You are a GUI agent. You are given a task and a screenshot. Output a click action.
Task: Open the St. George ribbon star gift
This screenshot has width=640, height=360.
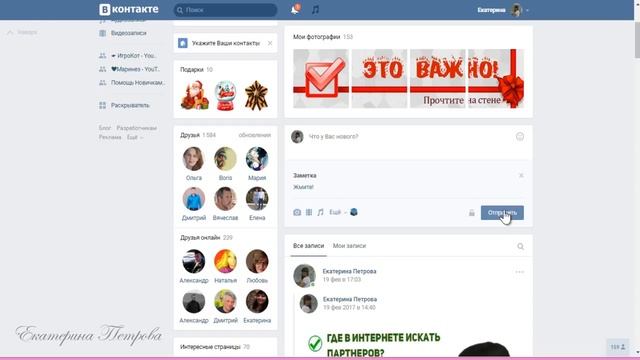tap(256, 96)
